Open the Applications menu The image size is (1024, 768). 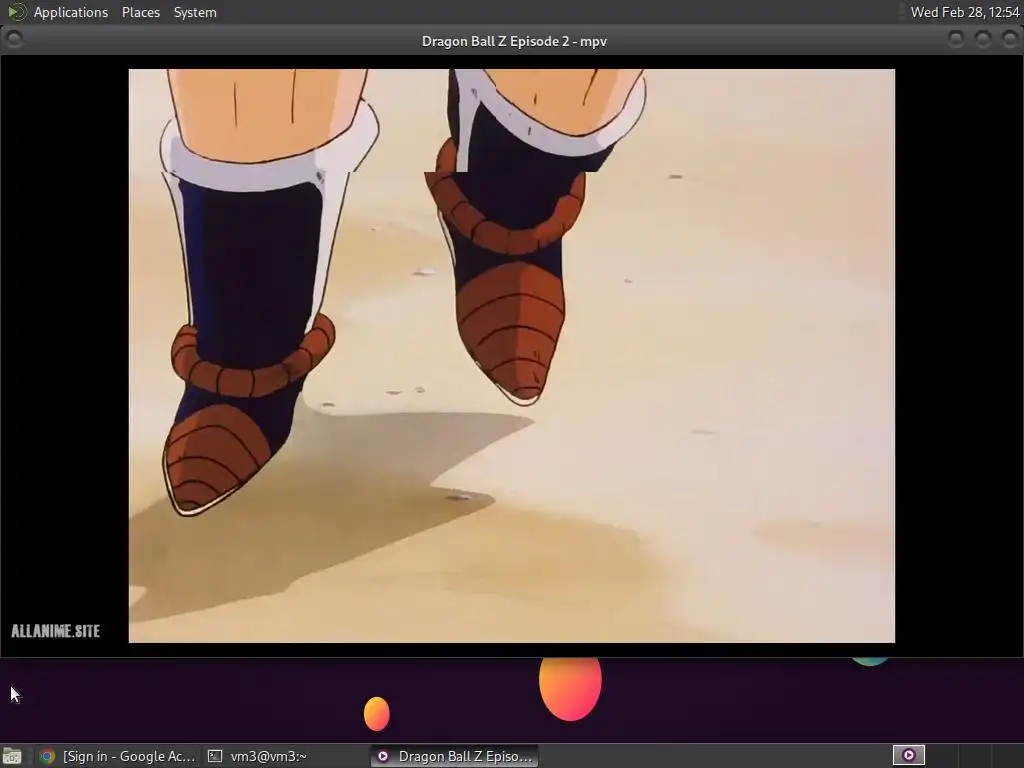(x=71, y=12)
